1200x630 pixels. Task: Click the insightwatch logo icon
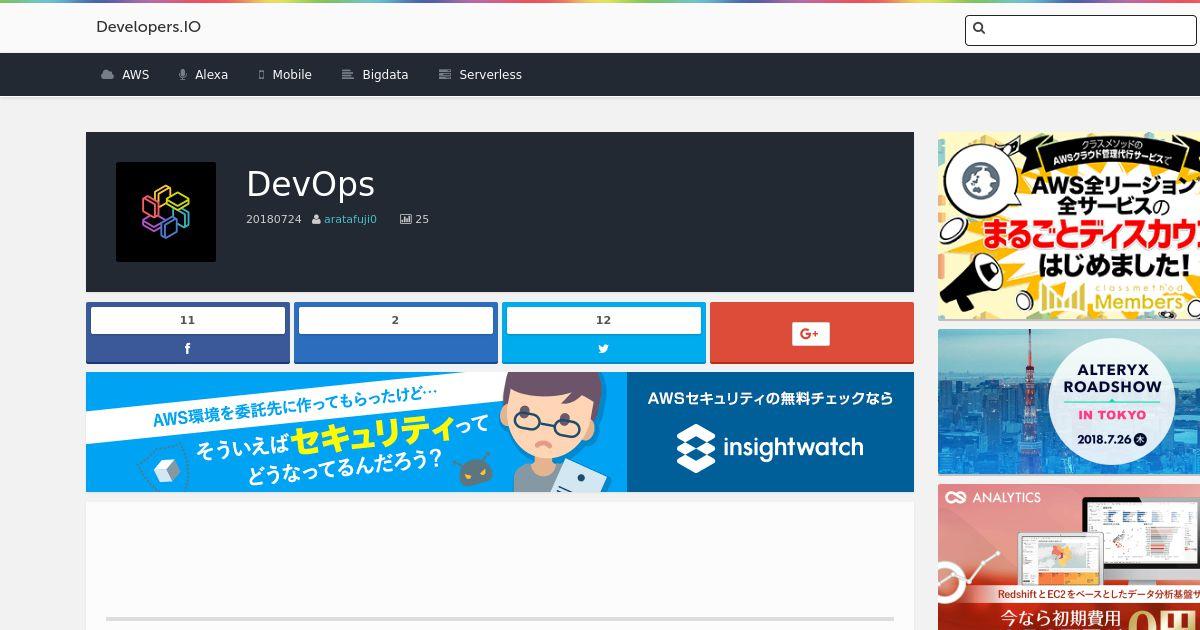tap(696, 448)
